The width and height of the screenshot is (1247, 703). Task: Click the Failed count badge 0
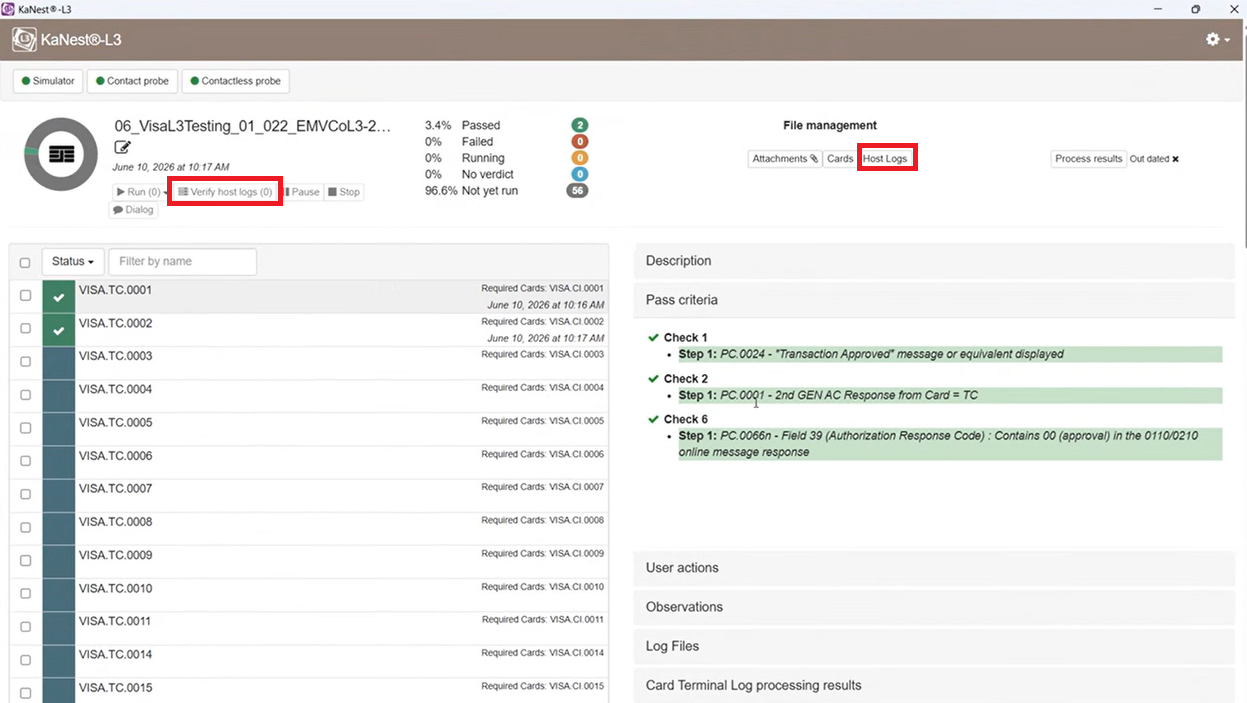pyautogui.click(x=579, y=142)
